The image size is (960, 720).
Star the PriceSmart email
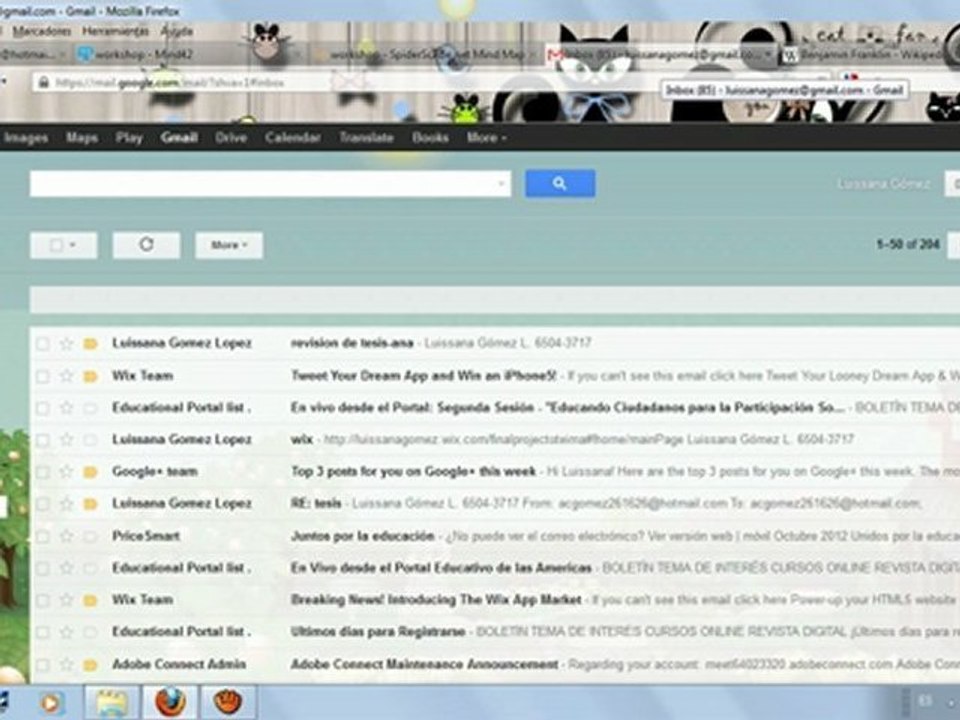[66, 536]
